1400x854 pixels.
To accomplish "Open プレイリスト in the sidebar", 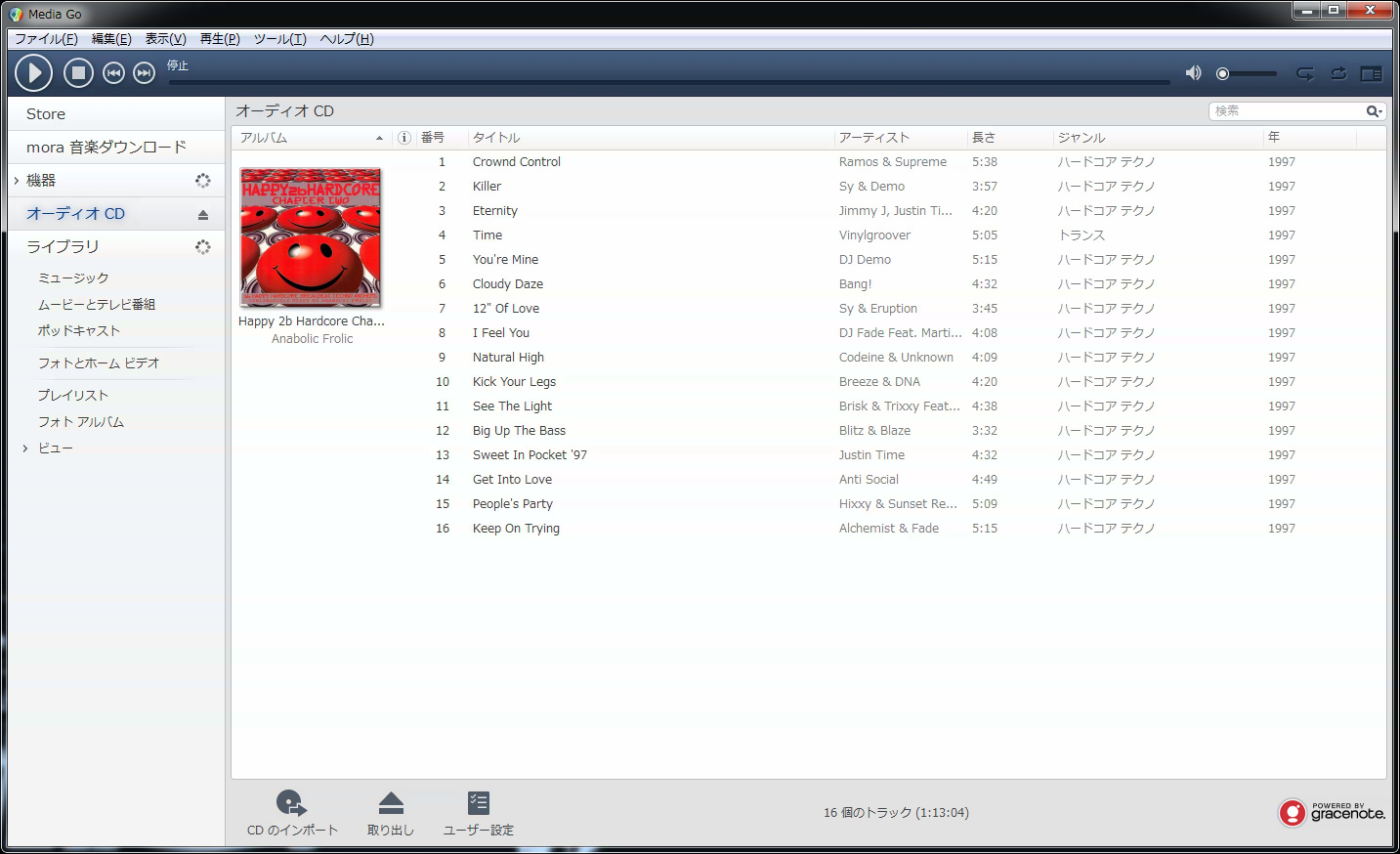I will 73,396.
